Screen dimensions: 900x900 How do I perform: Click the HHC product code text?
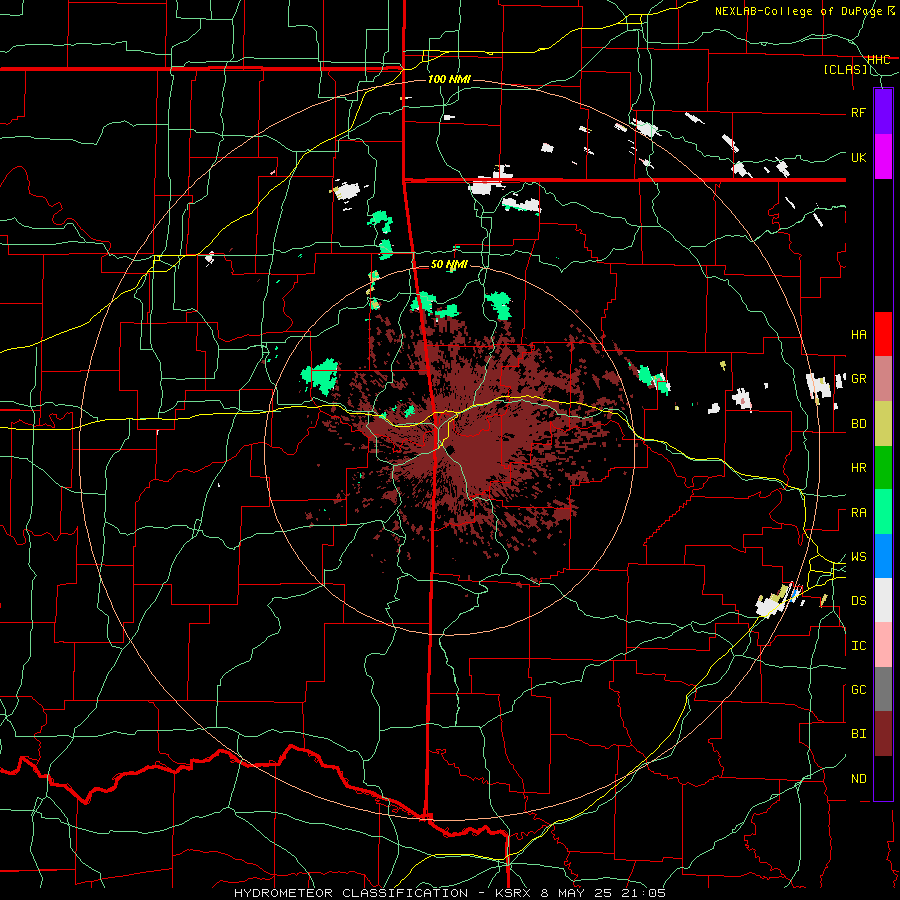coord(878,60)
